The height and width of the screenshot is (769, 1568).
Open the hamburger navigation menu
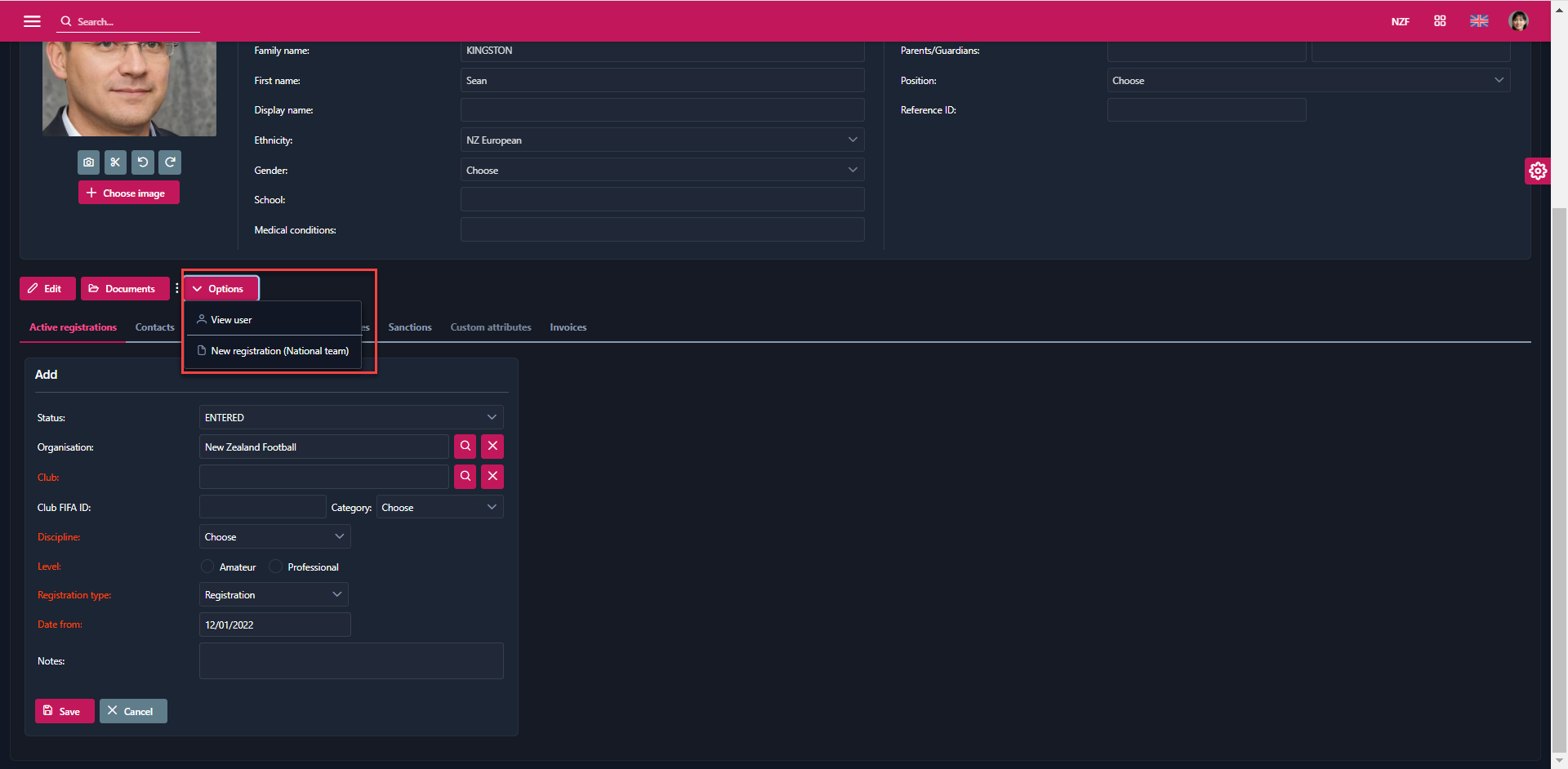pos(32,21)
